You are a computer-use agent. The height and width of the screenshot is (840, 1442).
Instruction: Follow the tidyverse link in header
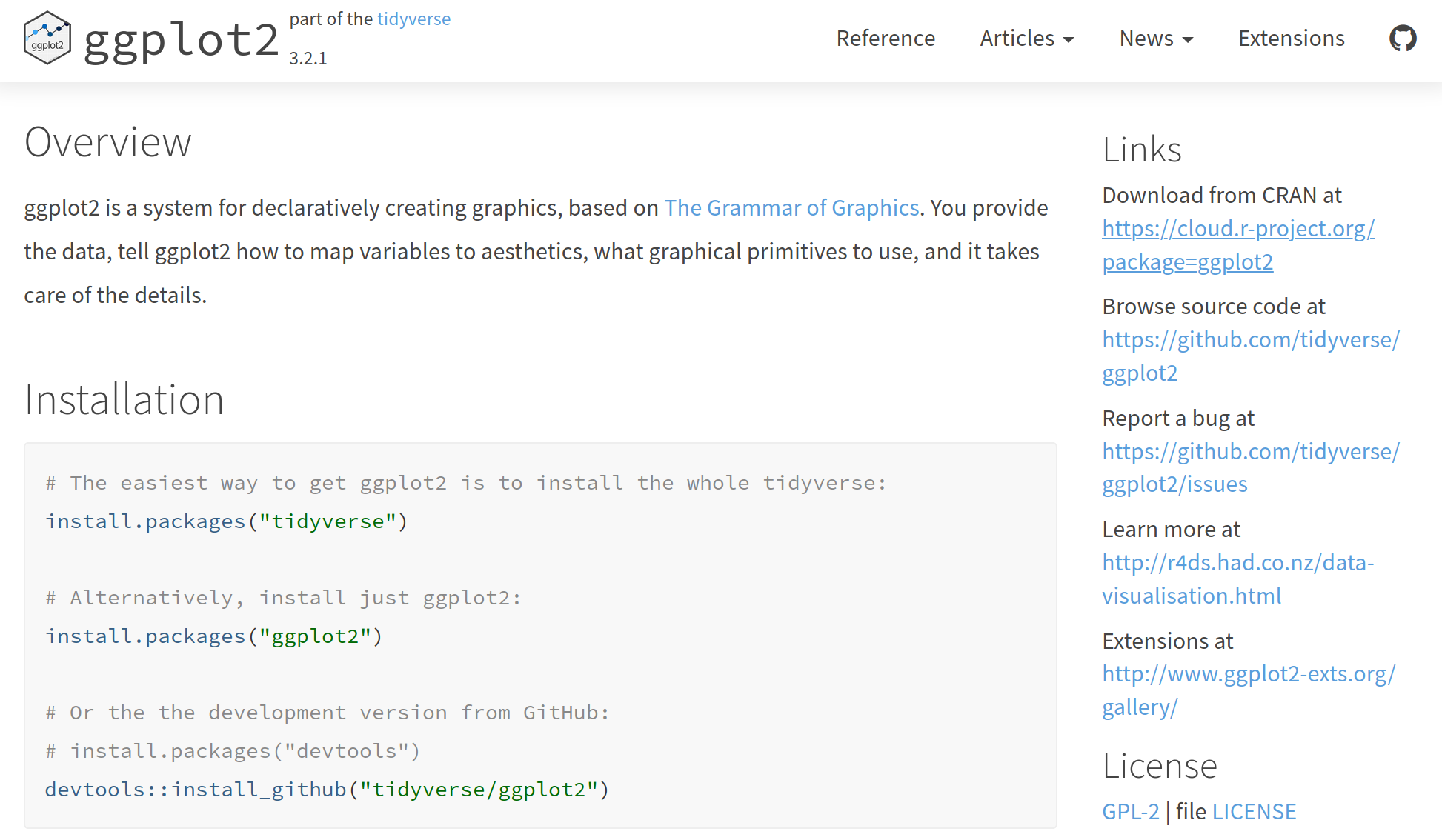413,19
